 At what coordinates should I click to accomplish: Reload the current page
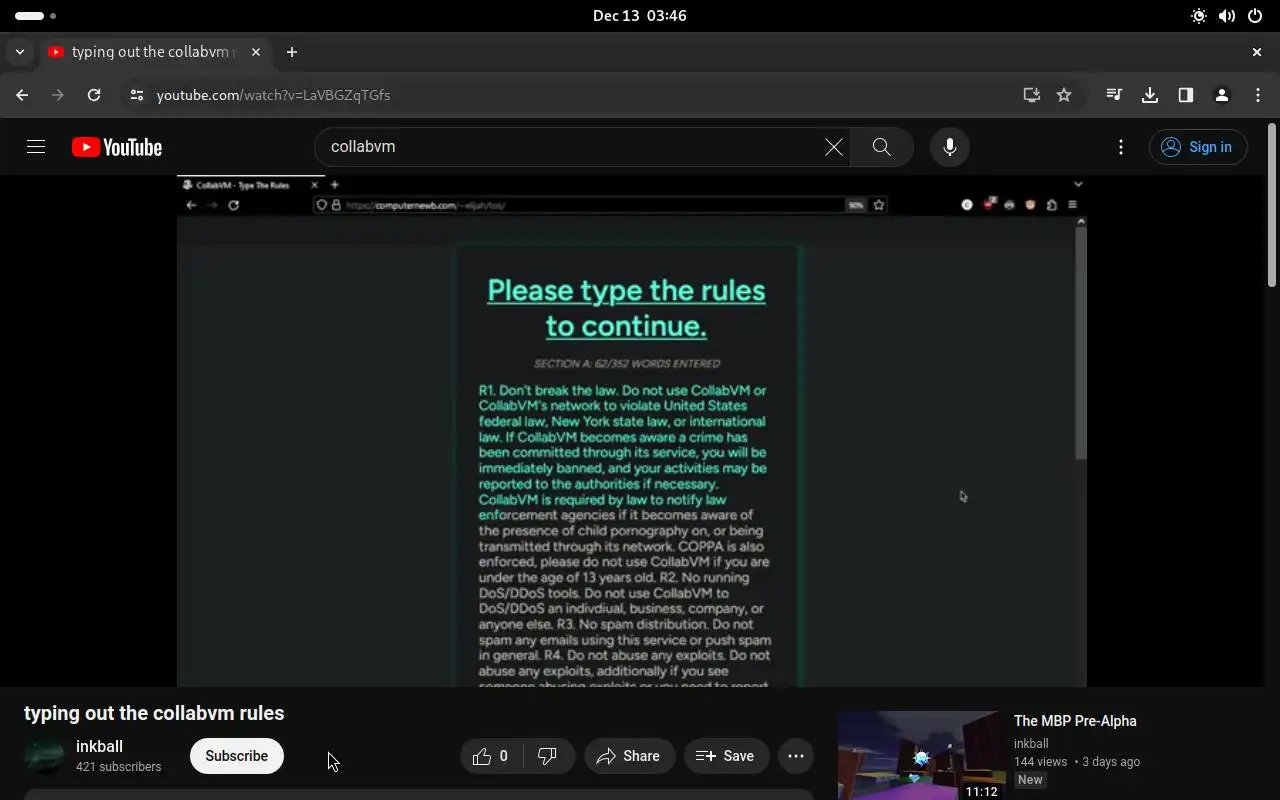click(x=94, y=95)
